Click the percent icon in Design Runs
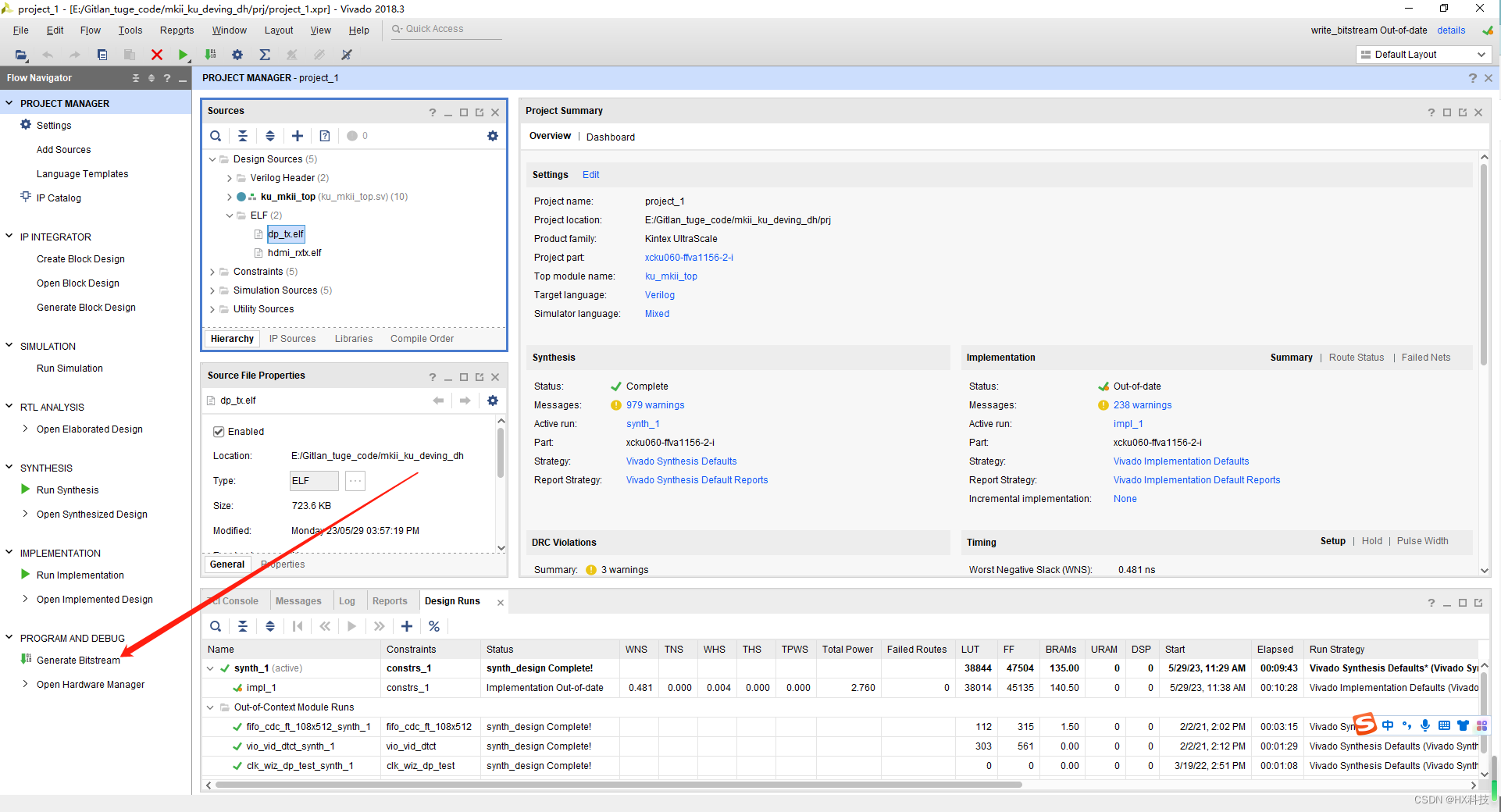1501x812 pixels. coord(434,626)
